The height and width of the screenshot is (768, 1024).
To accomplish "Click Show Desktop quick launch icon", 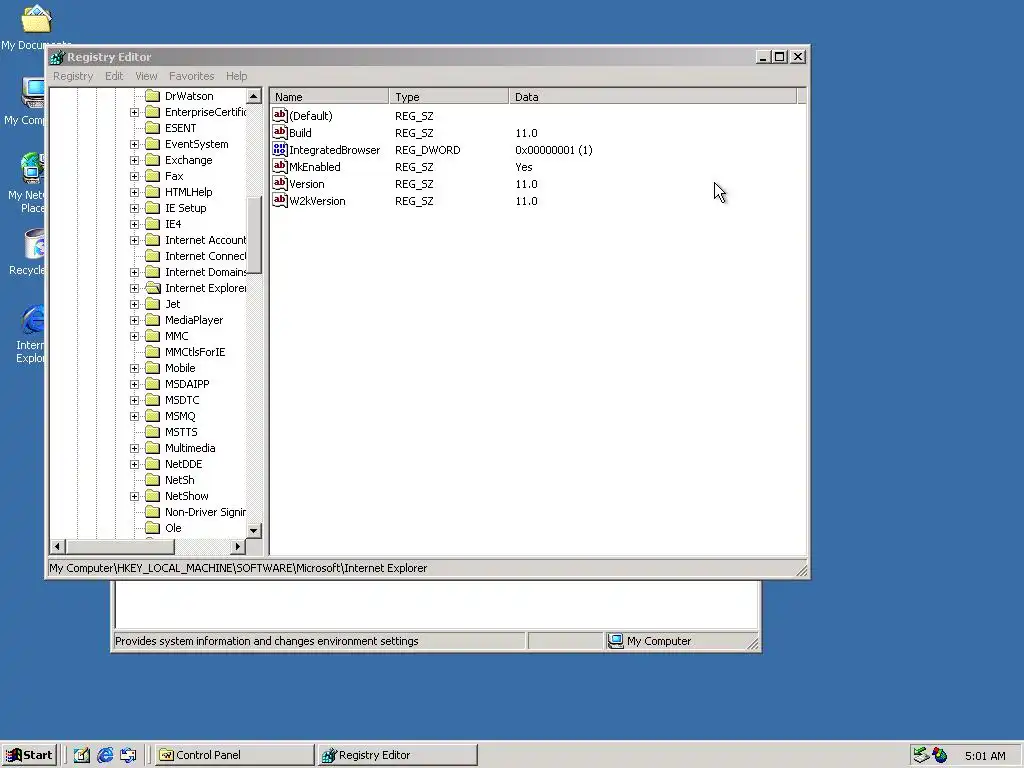I will pyautogui.click(x=82, y=755).
